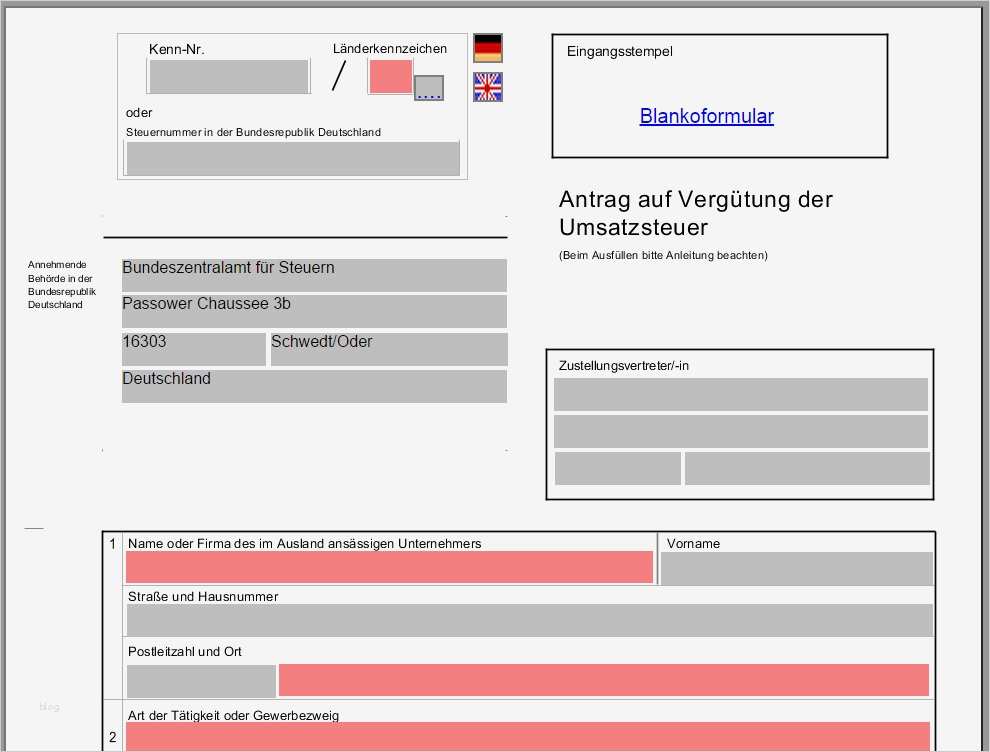Image resolution: width=990 pixels, height=752 pixels.
Task: Click the first Zustellungsvertreter input field
Action: click(740, 394)
